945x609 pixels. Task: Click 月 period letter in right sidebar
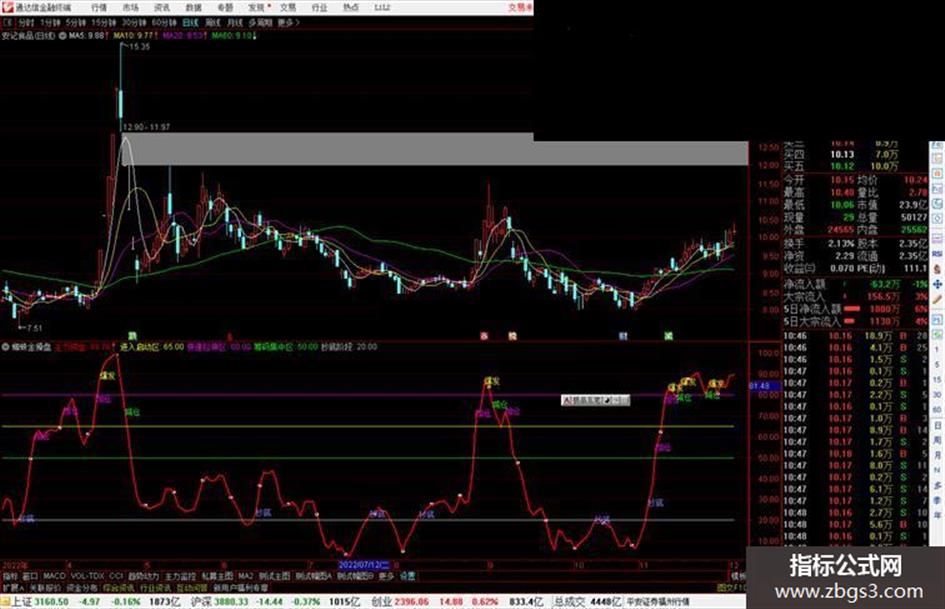point(938,455)
